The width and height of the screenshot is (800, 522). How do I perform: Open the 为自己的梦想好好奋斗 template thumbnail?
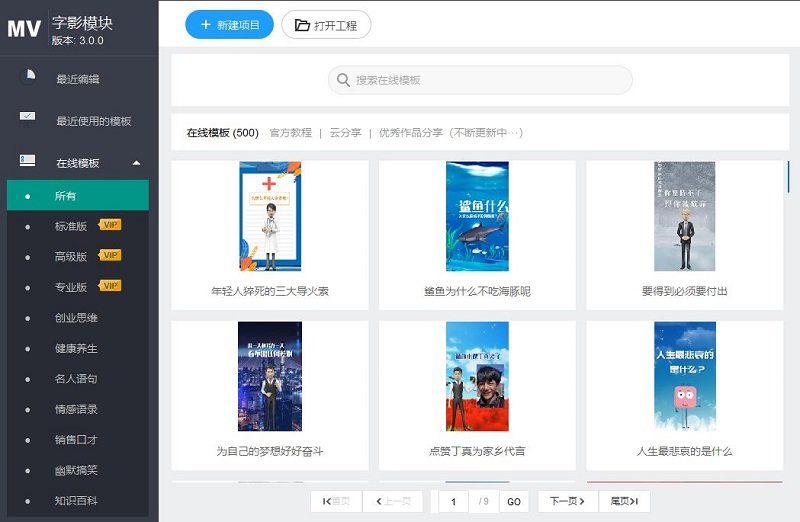pos(270,376)
